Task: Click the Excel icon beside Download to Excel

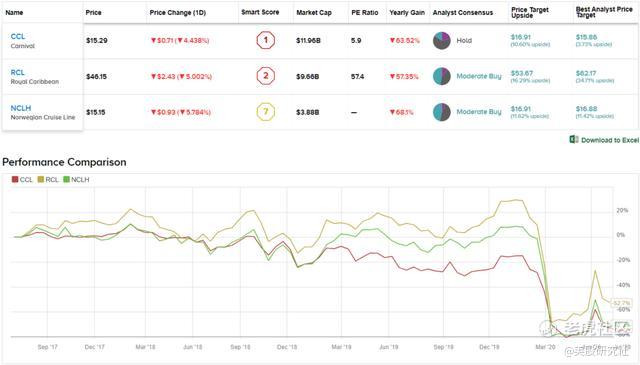Action: point(574,140)
